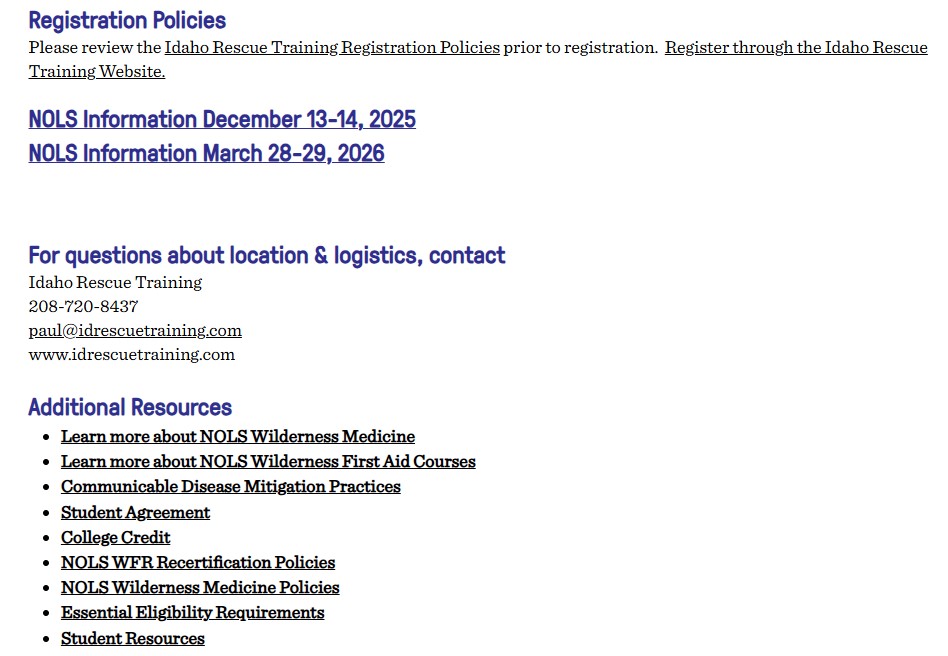Click the Idaho Rescue Training contact name
948x656 pixels.
click(115, 282)
